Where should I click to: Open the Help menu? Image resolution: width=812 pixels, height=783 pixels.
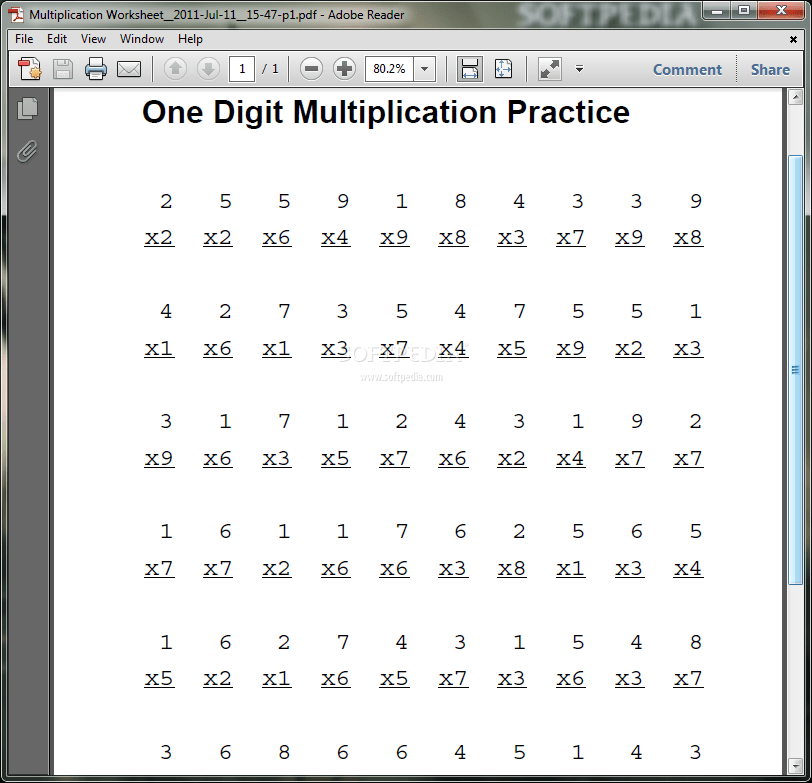coord(190,39)
